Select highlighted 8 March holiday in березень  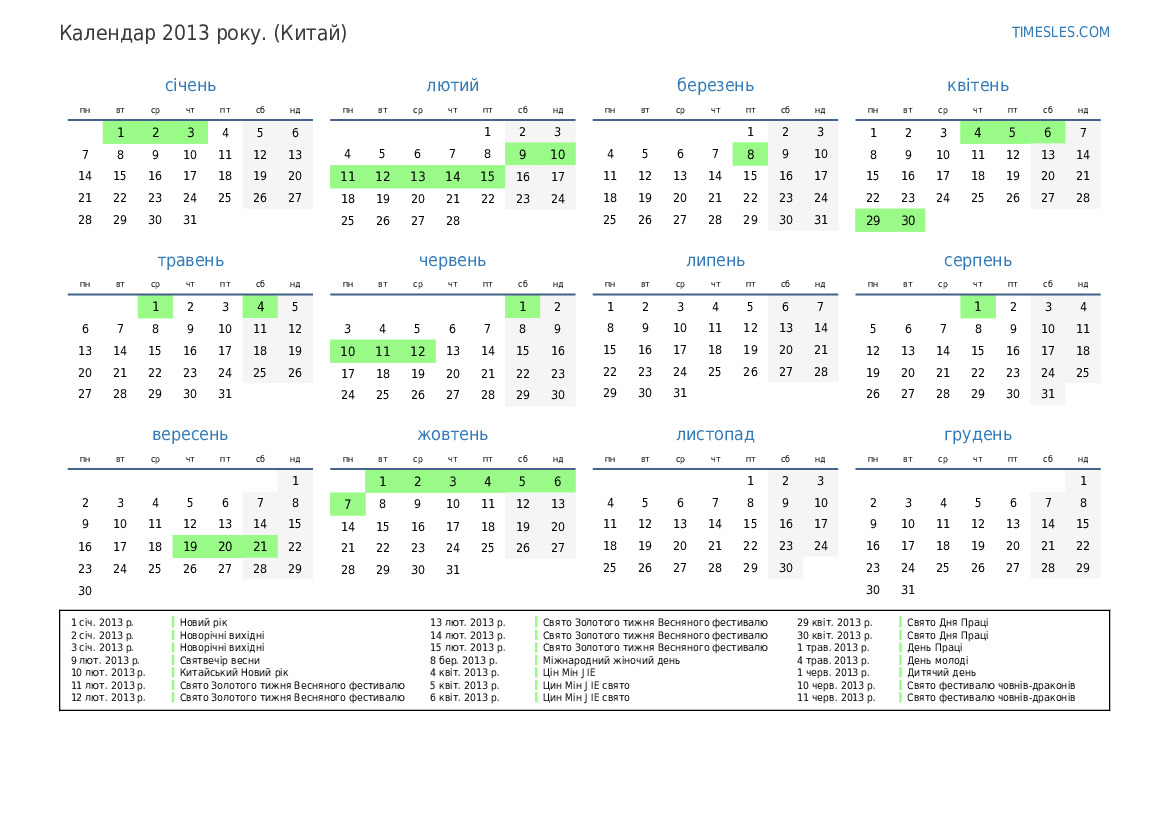pos(750,154)
